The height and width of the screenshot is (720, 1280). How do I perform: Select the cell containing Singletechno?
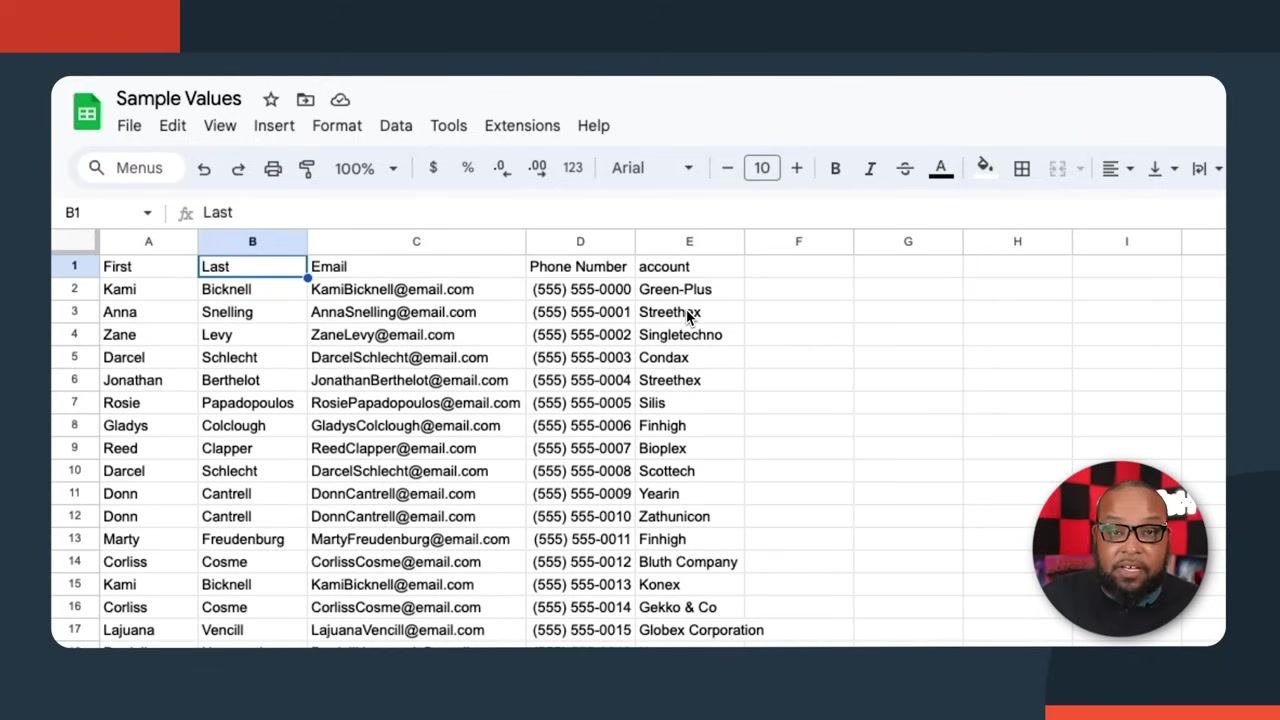tap(689, 335)
